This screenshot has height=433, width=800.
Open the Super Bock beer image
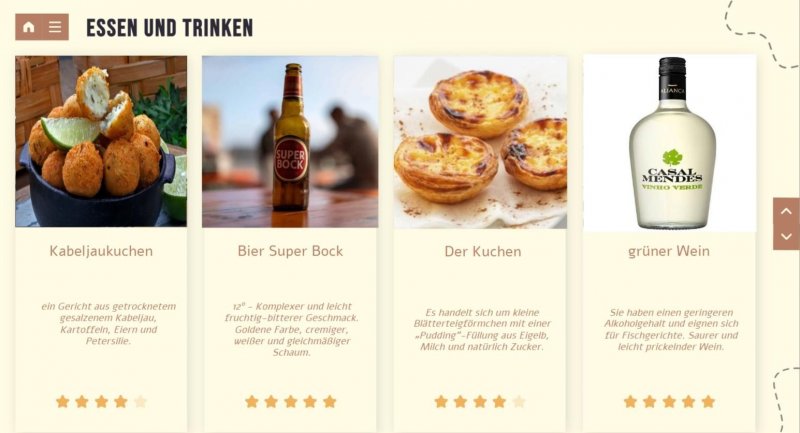[290, 141]
